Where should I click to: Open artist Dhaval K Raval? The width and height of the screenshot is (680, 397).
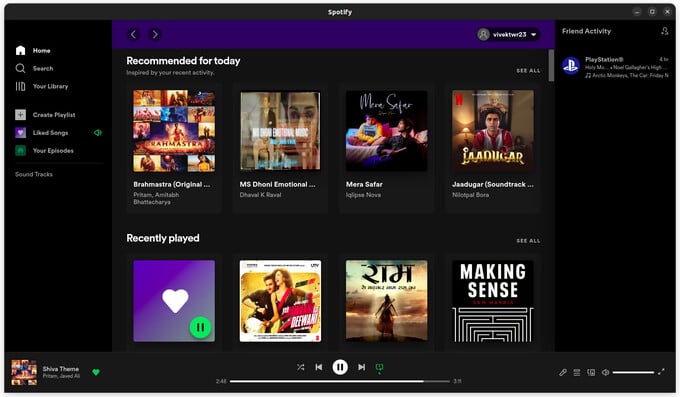[261, 195]
